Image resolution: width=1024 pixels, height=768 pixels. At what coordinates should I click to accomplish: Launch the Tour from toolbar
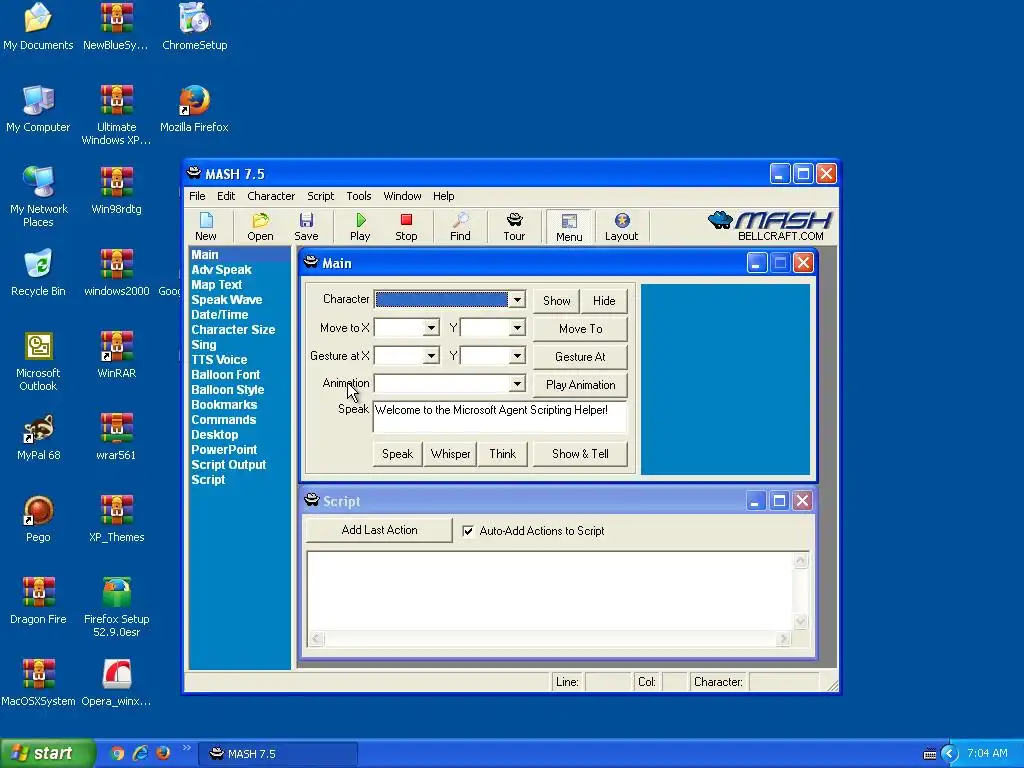pyautogui.click(x=514, y=227)
